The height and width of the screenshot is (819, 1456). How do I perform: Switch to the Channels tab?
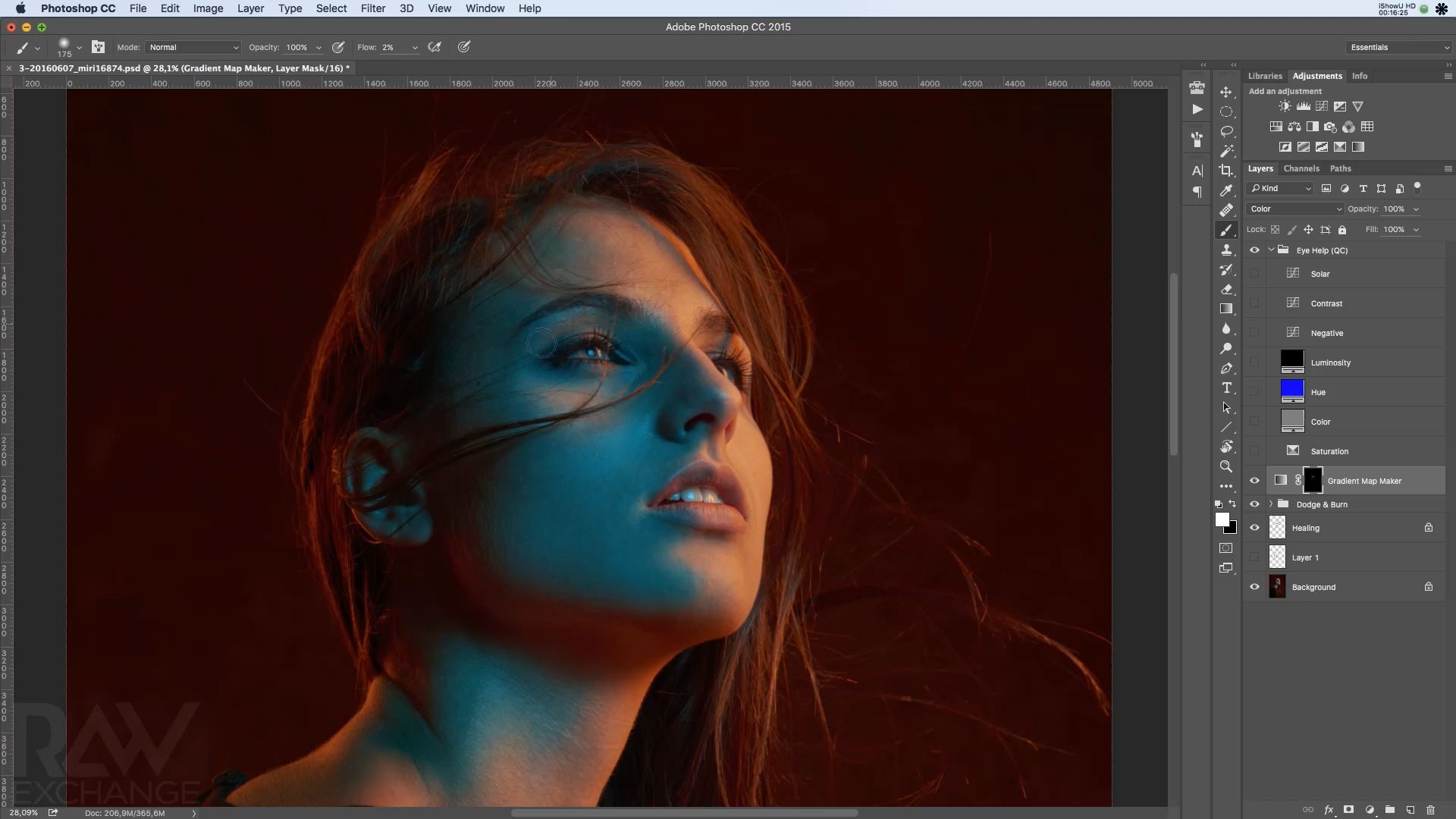1301,168
